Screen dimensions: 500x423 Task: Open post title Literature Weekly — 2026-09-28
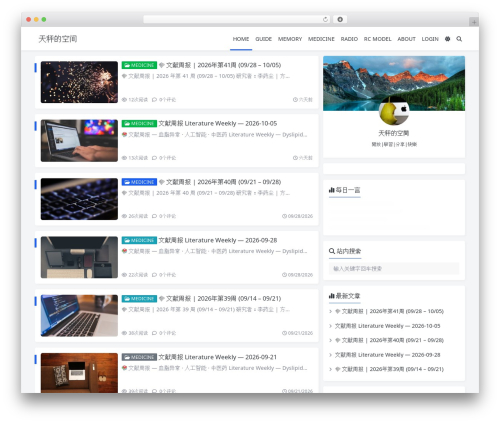coord(218,240)
